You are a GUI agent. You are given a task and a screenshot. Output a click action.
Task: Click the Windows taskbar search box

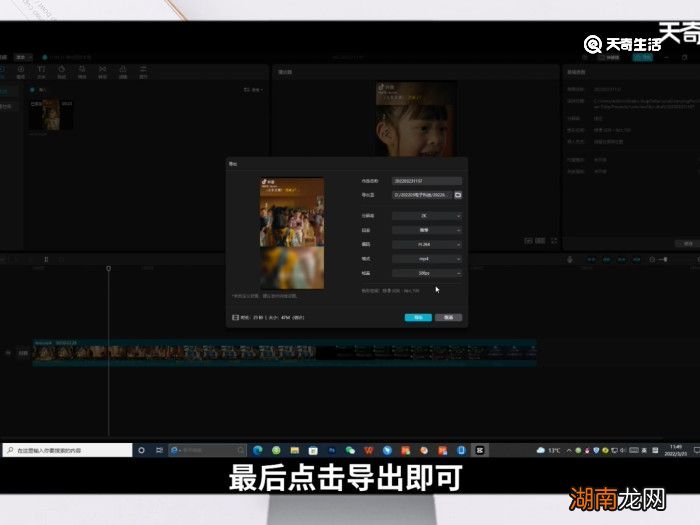tap(67, 450)
